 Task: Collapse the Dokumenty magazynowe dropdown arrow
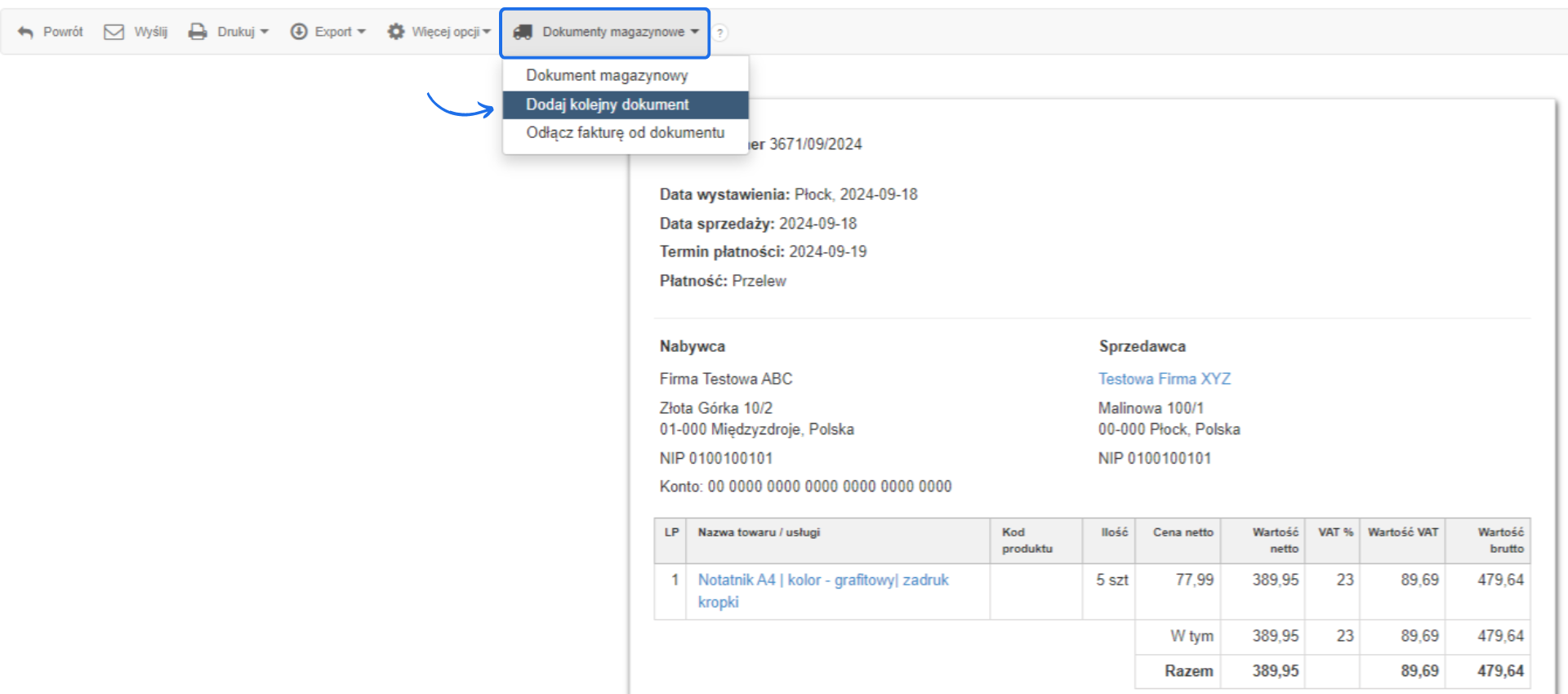coord(695,32)
